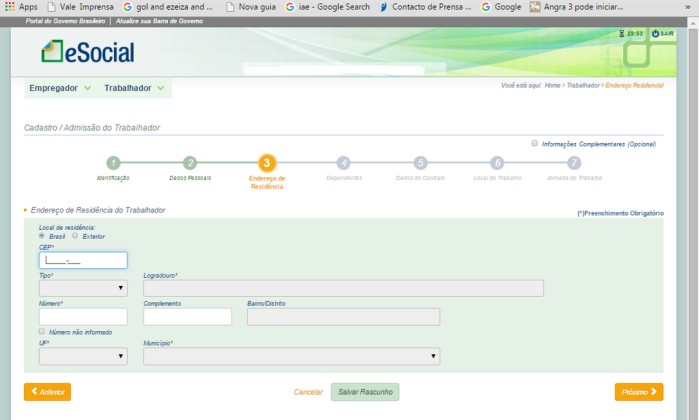
Task: Click the eSocial logo
Action: click(x=87, y=52)
